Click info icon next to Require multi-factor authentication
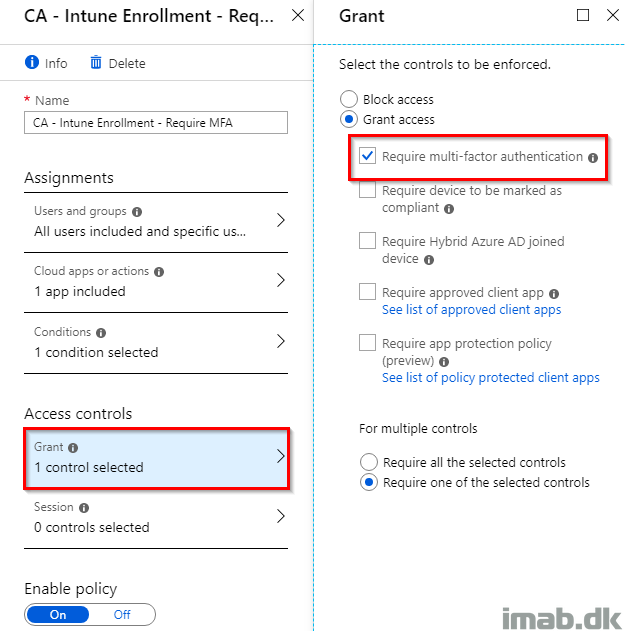This screenshot has width=625, height=631. click(x=593, y=158)
